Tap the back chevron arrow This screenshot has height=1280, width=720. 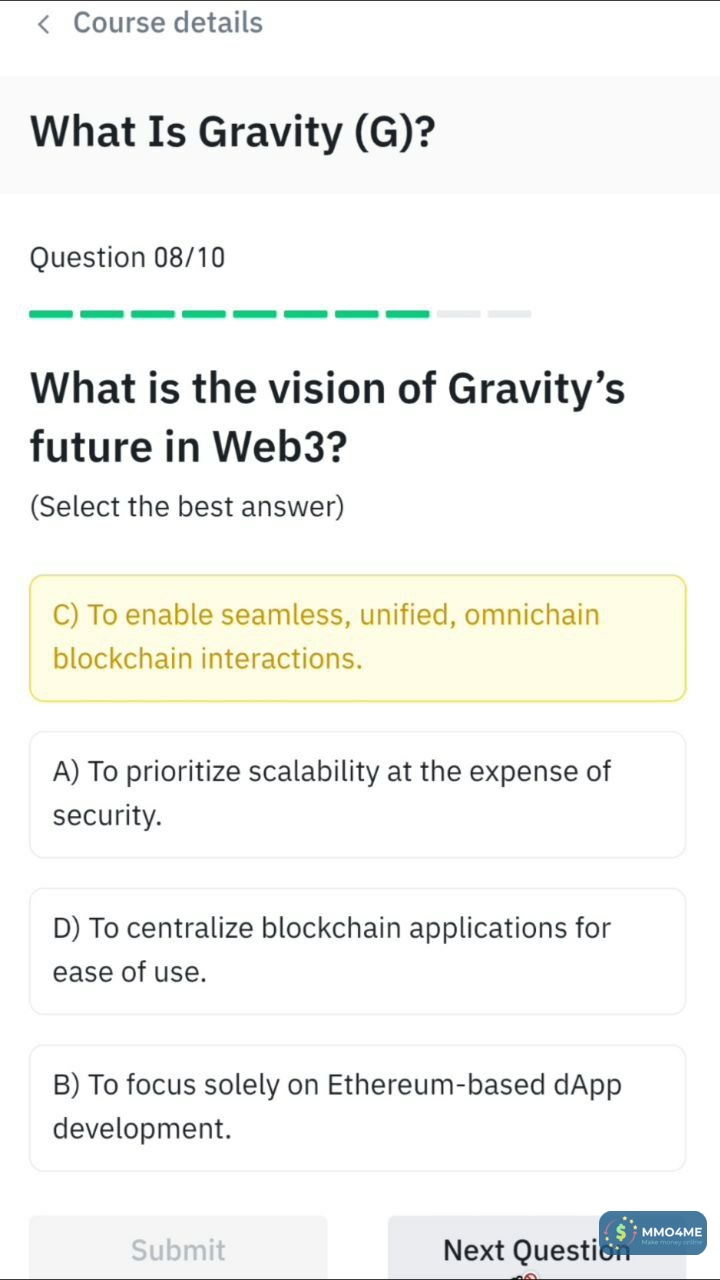pyautogui.click(x=43, y=24)
